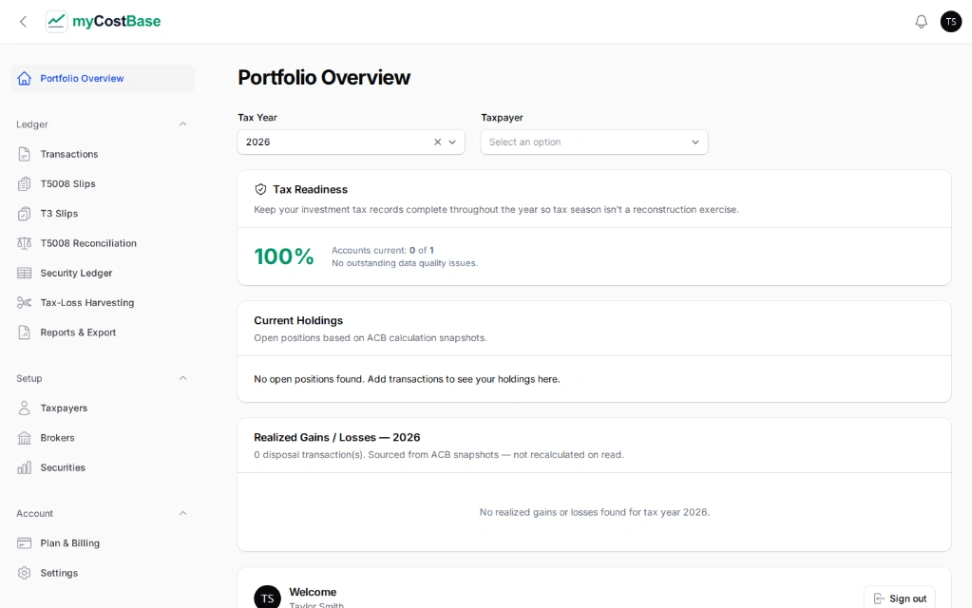
Task: Click the back arrow icon
Action: coord(23,22)
